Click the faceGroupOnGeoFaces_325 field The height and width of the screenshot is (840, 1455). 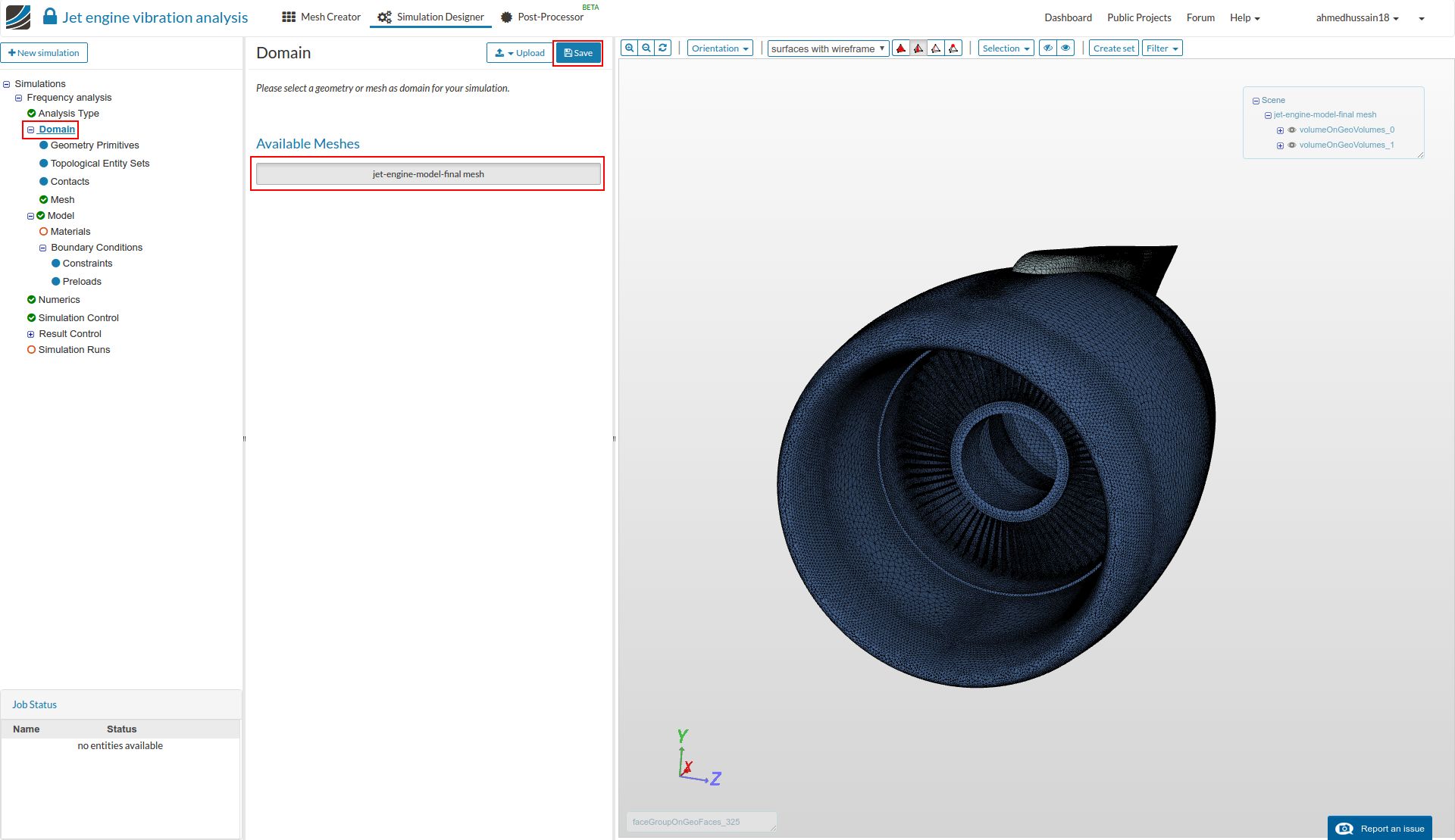[x=701, y=822]
